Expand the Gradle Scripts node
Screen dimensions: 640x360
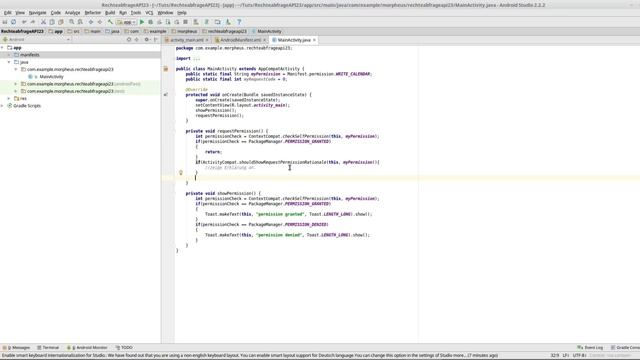click(x=2, y=106)
